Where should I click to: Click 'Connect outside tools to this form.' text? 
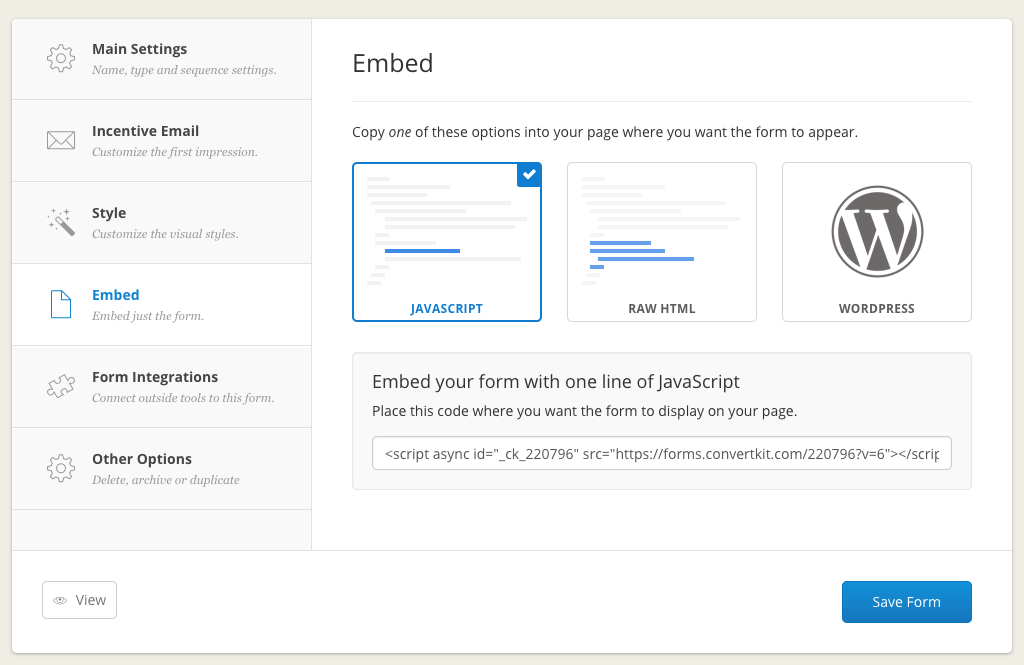[183, 398]
